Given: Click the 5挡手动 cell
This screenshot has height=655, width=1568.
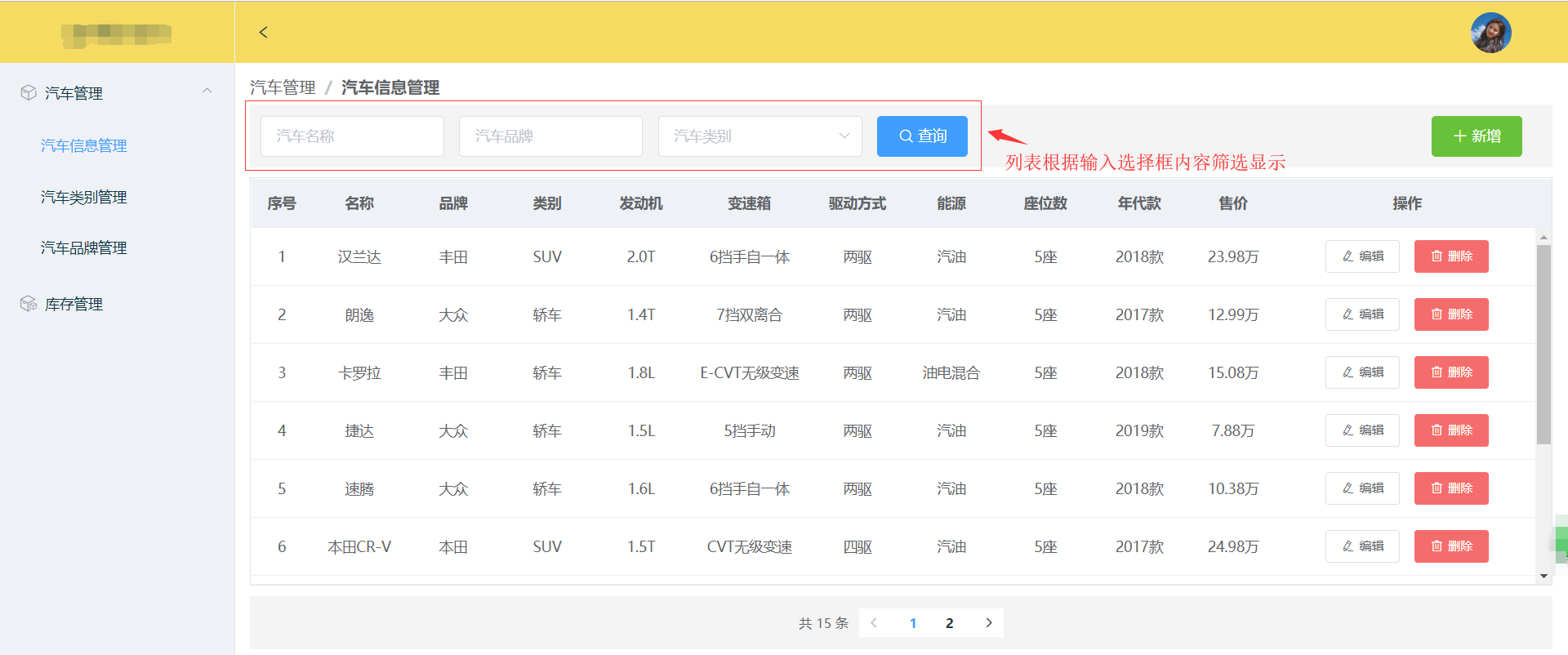Looking at the screenshot, I should pyautogui.click(x=750, y=431).
